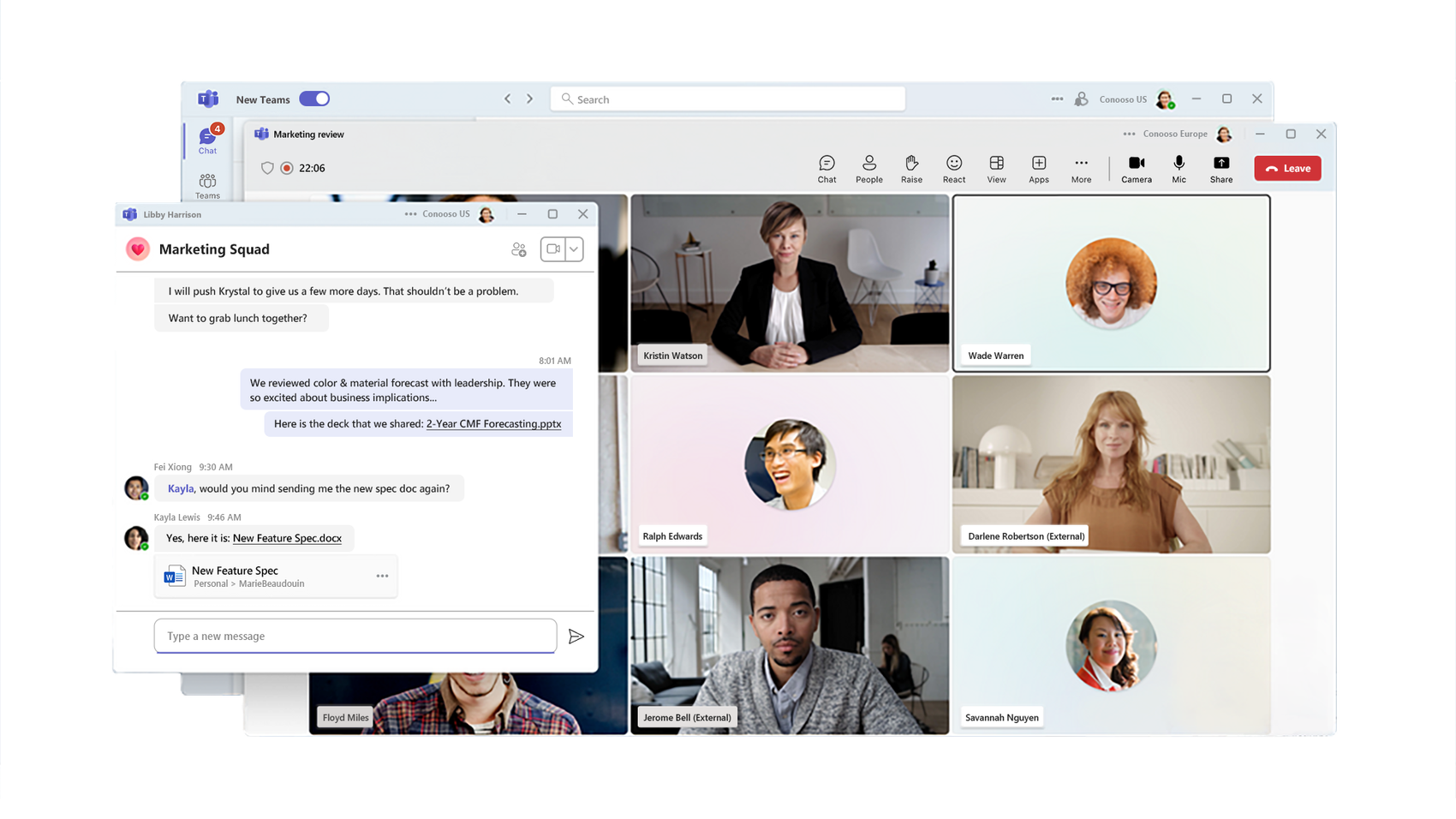Click Conooso Europe profile avatar
The height and width of the screenshot is (819, 1456).
pos(1224,134)
